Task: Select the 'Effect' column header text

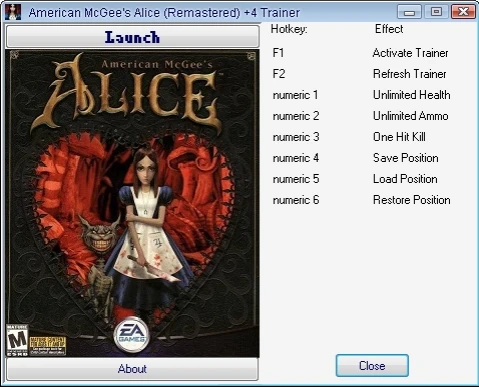Action: coord(389,29)
